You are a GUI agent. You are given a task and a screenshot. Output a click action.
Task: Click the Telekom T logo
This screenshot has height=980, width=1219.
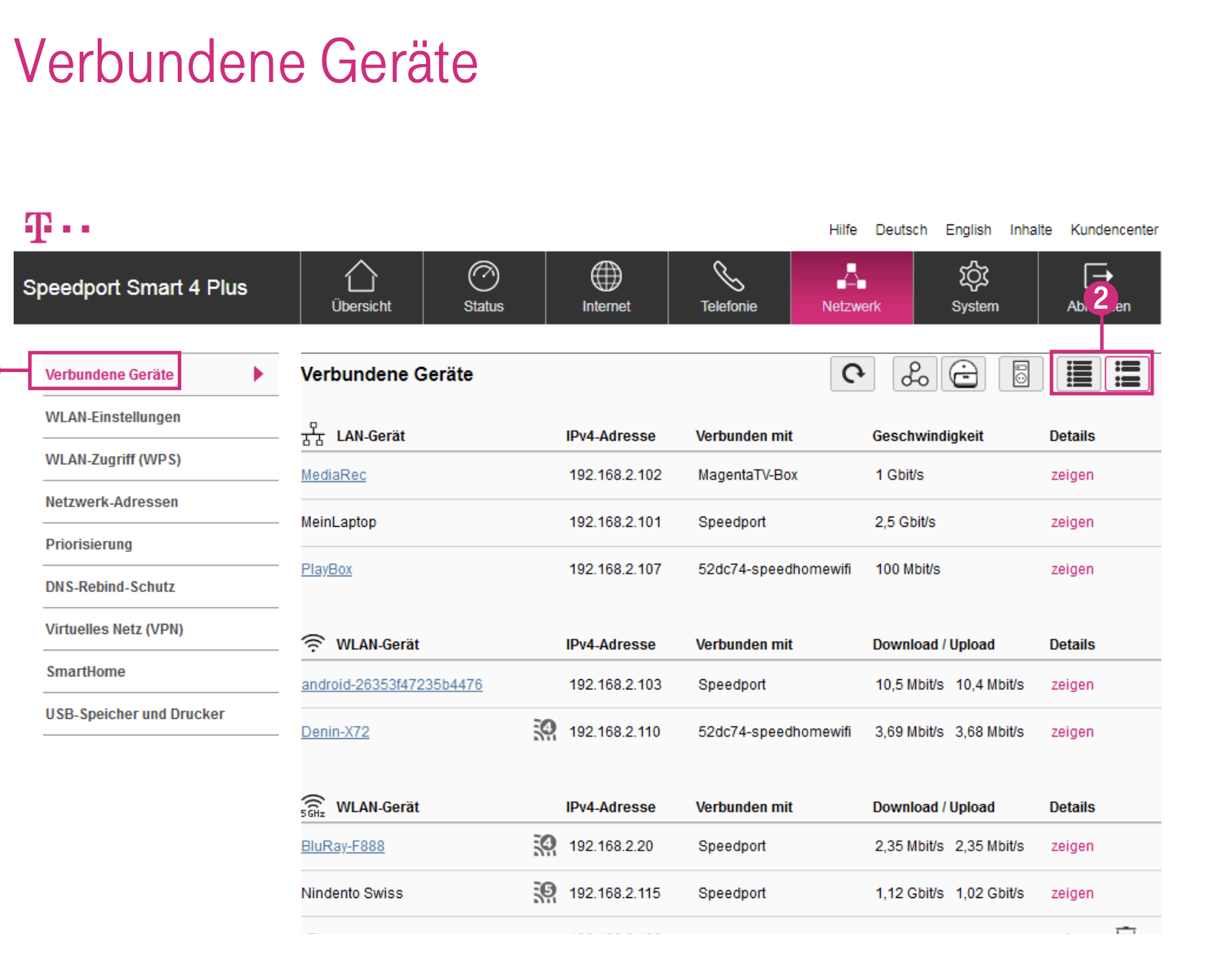tap(39, 227)
